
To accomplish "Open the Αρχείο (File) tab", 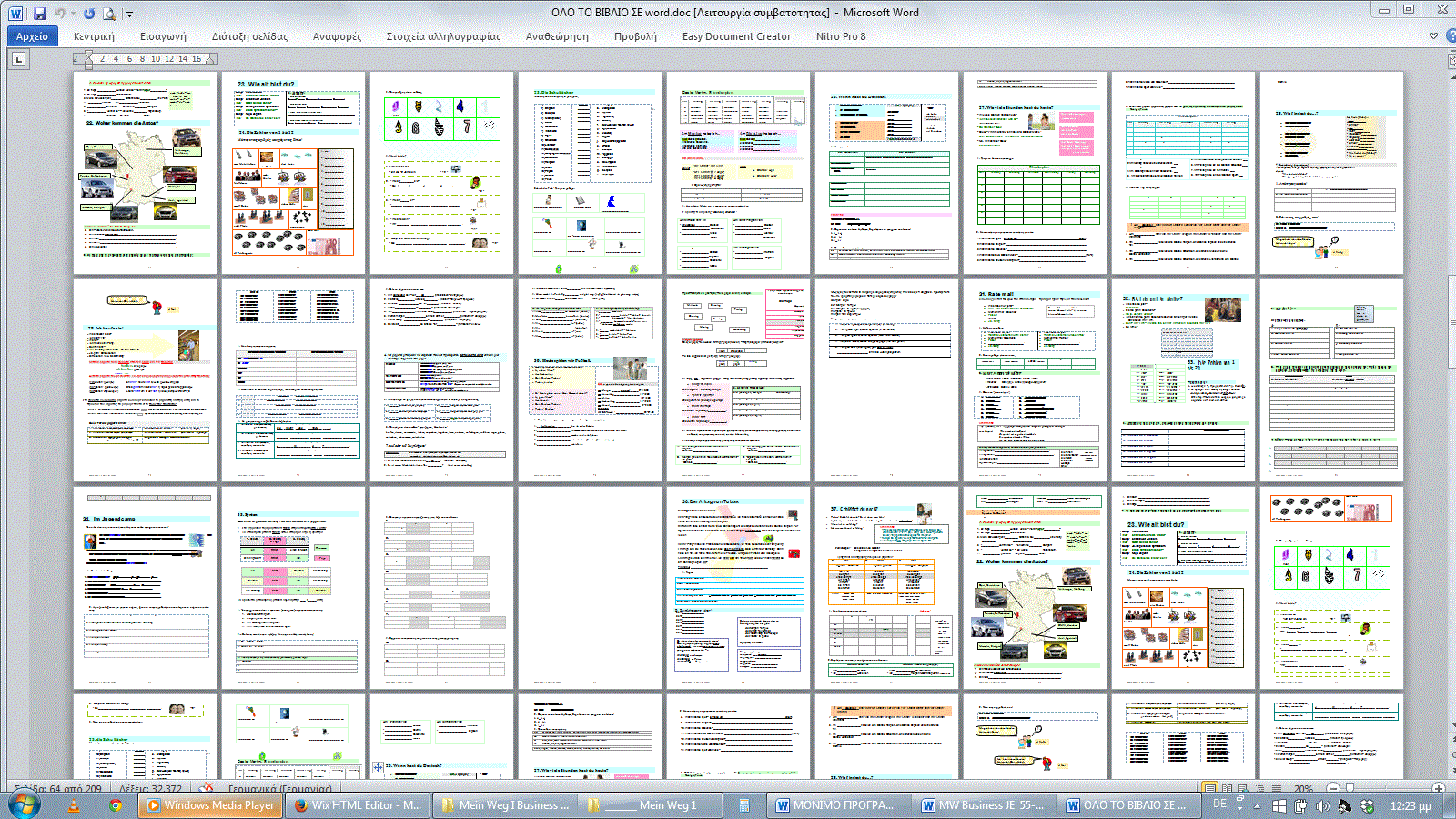I will click(32, 36).
